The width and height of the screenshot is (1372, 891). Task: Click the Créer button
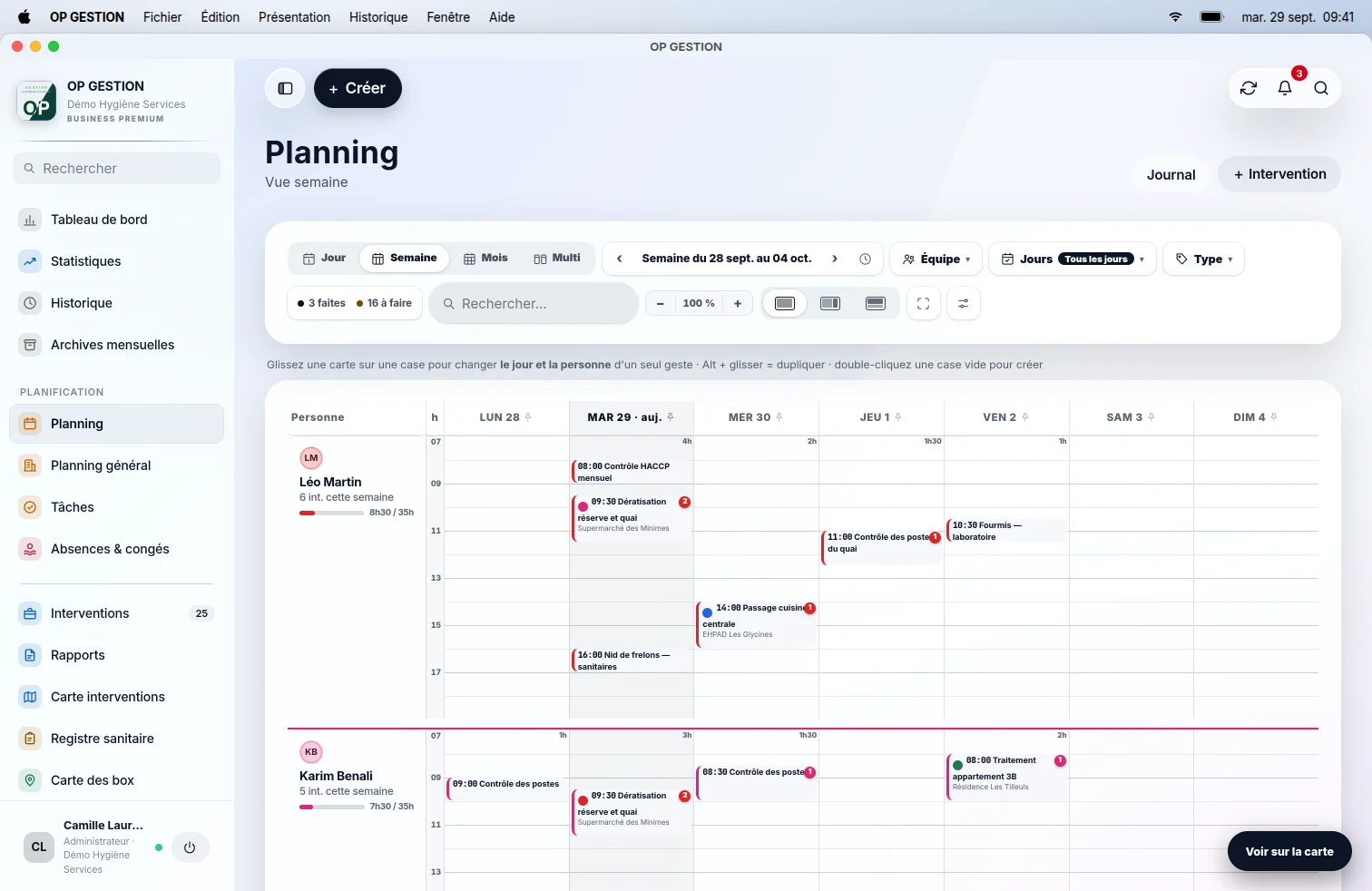pos(358,88)
